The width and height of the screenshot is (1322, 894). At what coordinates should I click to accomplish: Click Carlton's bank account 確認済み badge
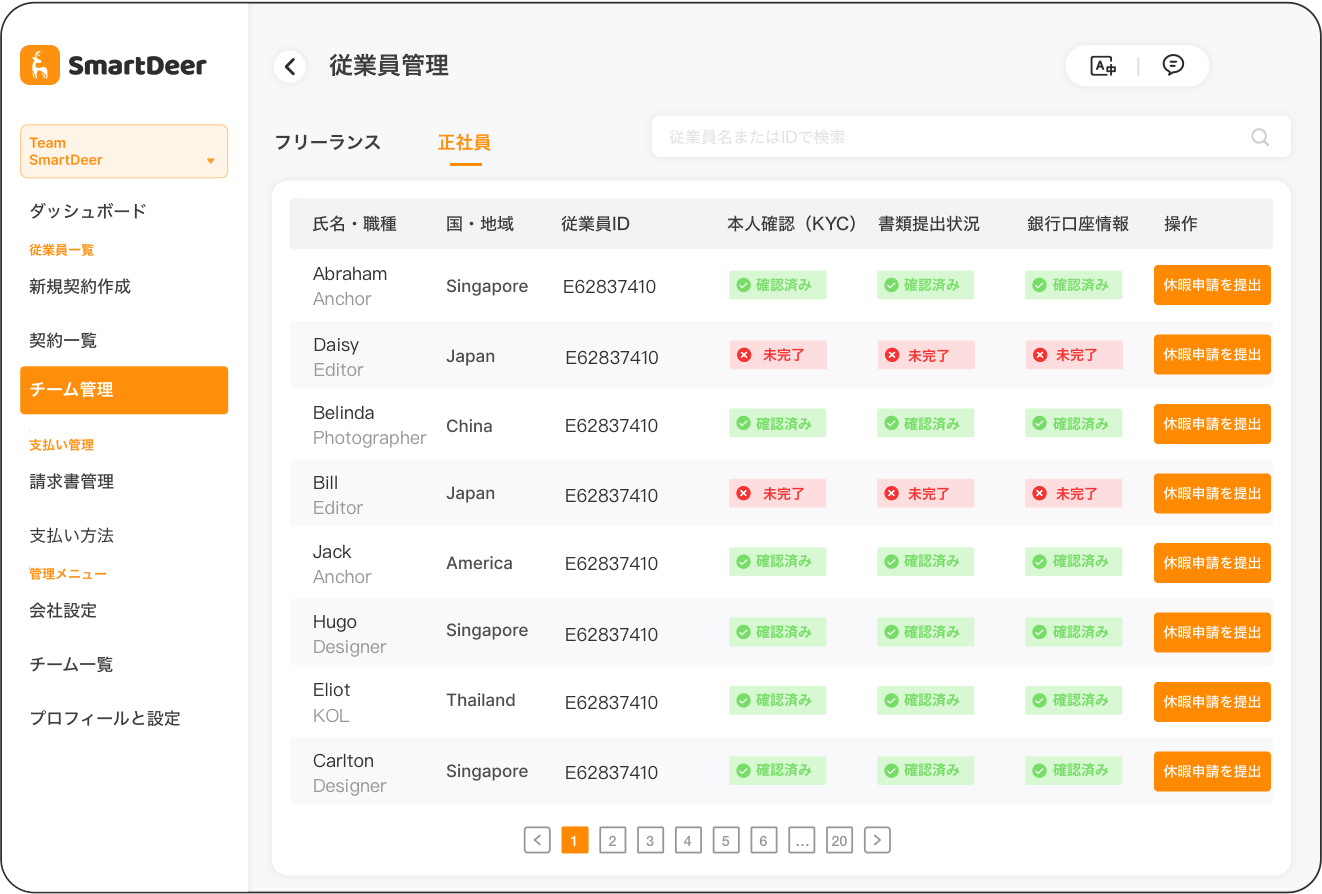[1073, 770]
